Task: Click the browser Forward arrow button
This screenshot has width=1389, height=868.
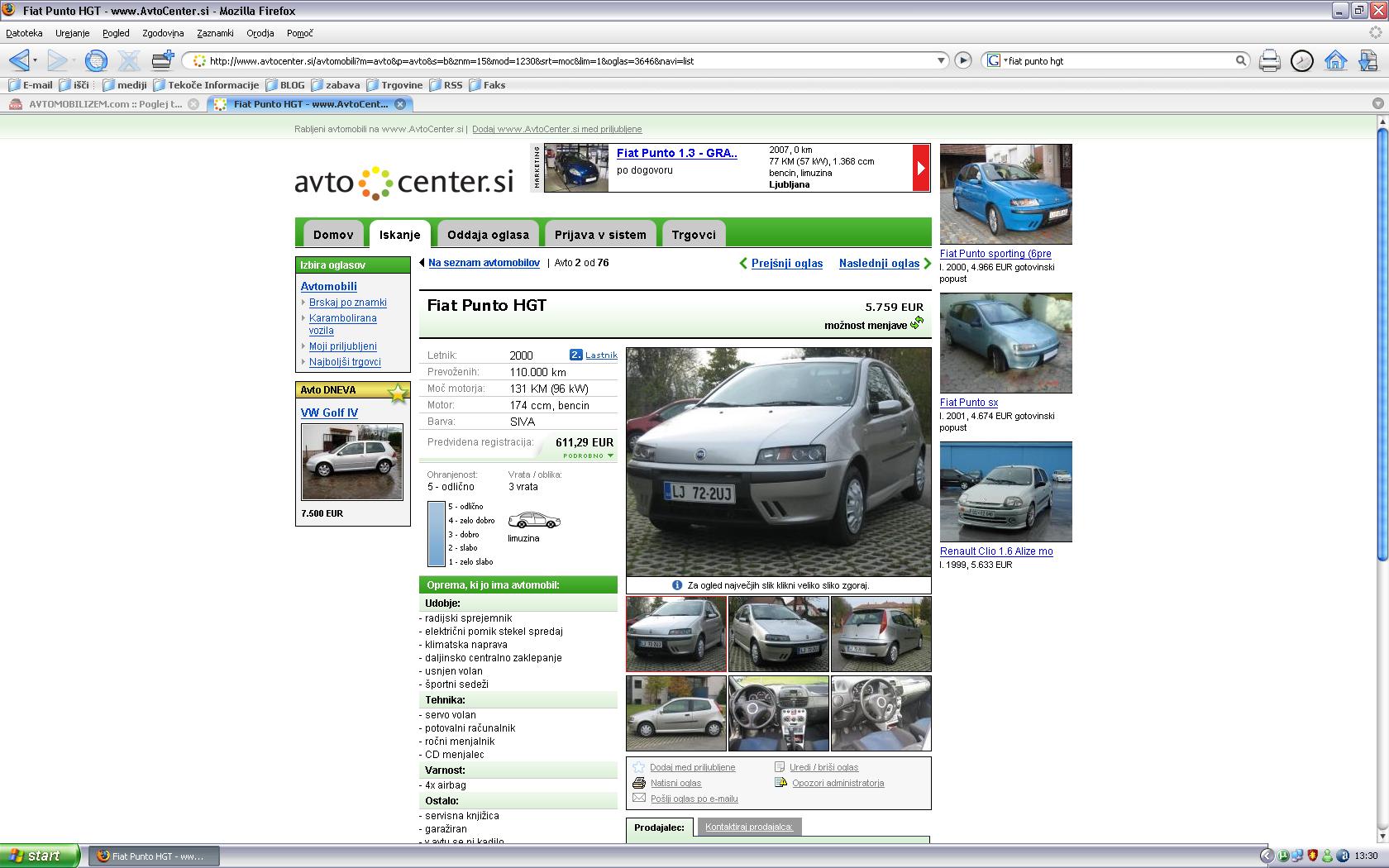Action: coord(56,60)
